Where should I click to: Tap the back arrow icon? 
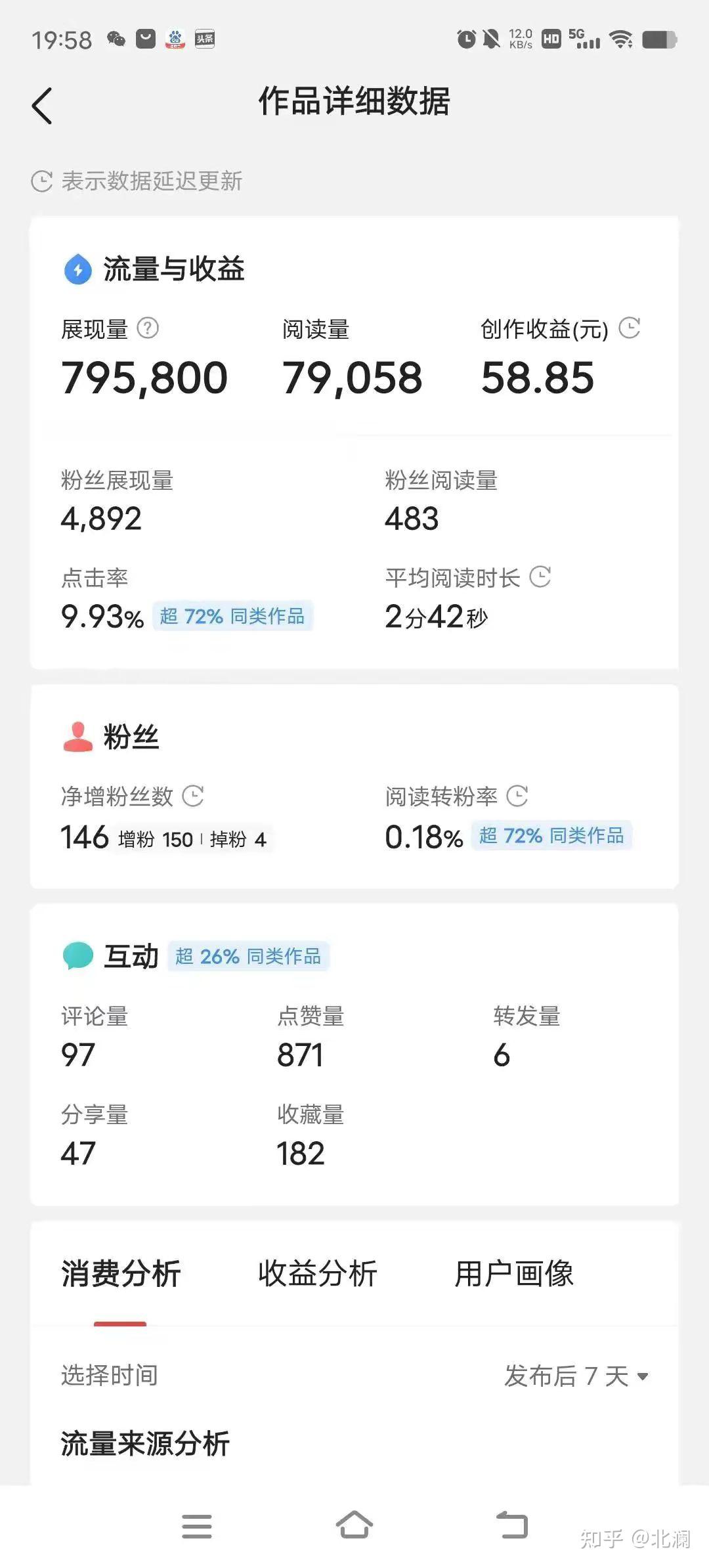tap(42, 105)
